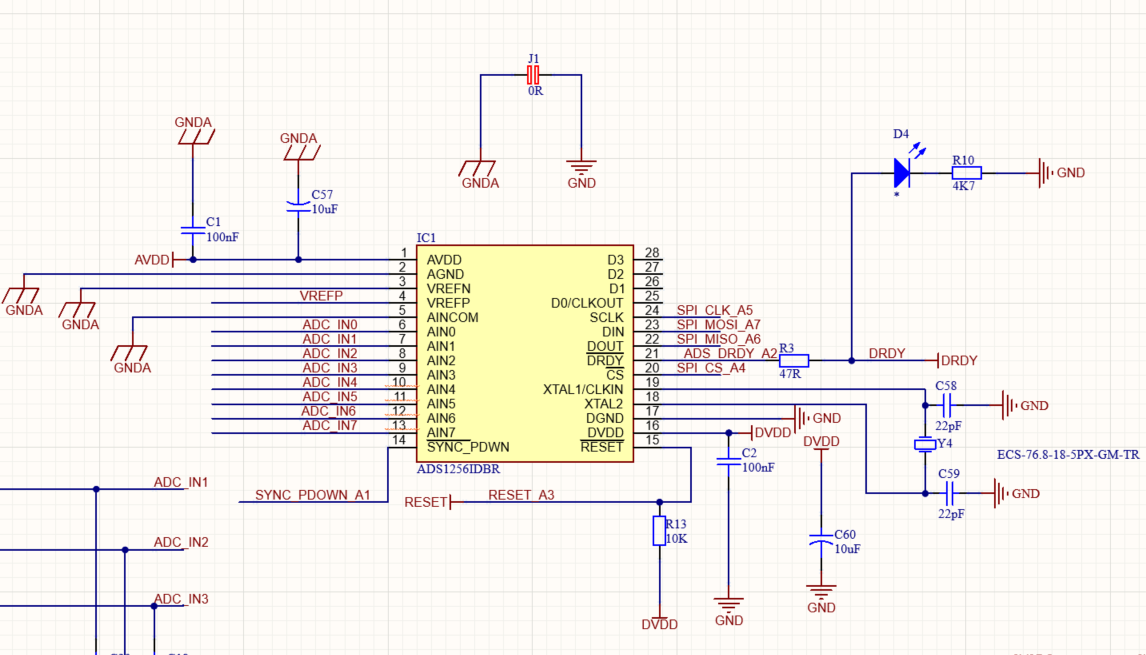
Task: Click the SYNC_PDWN pin name
Action: pyautogui.click(x=468, y=447)
